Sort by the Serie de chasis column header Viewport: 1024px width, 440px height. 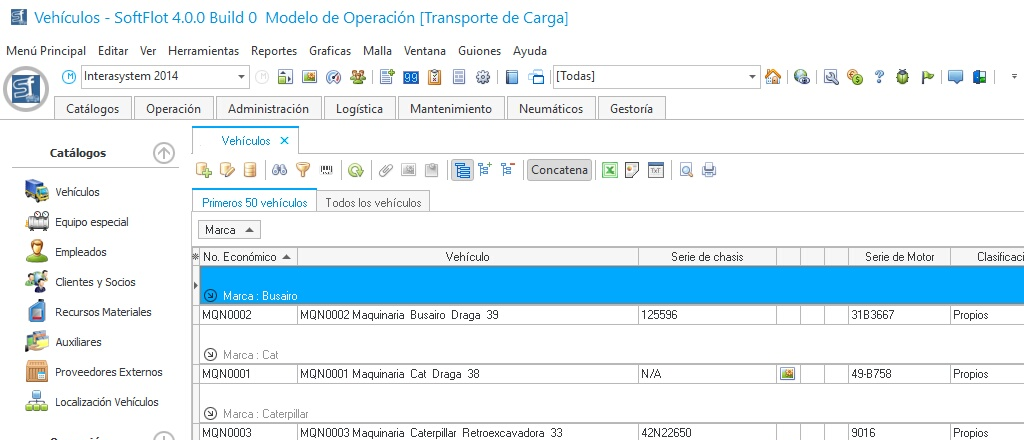point(706,257)
